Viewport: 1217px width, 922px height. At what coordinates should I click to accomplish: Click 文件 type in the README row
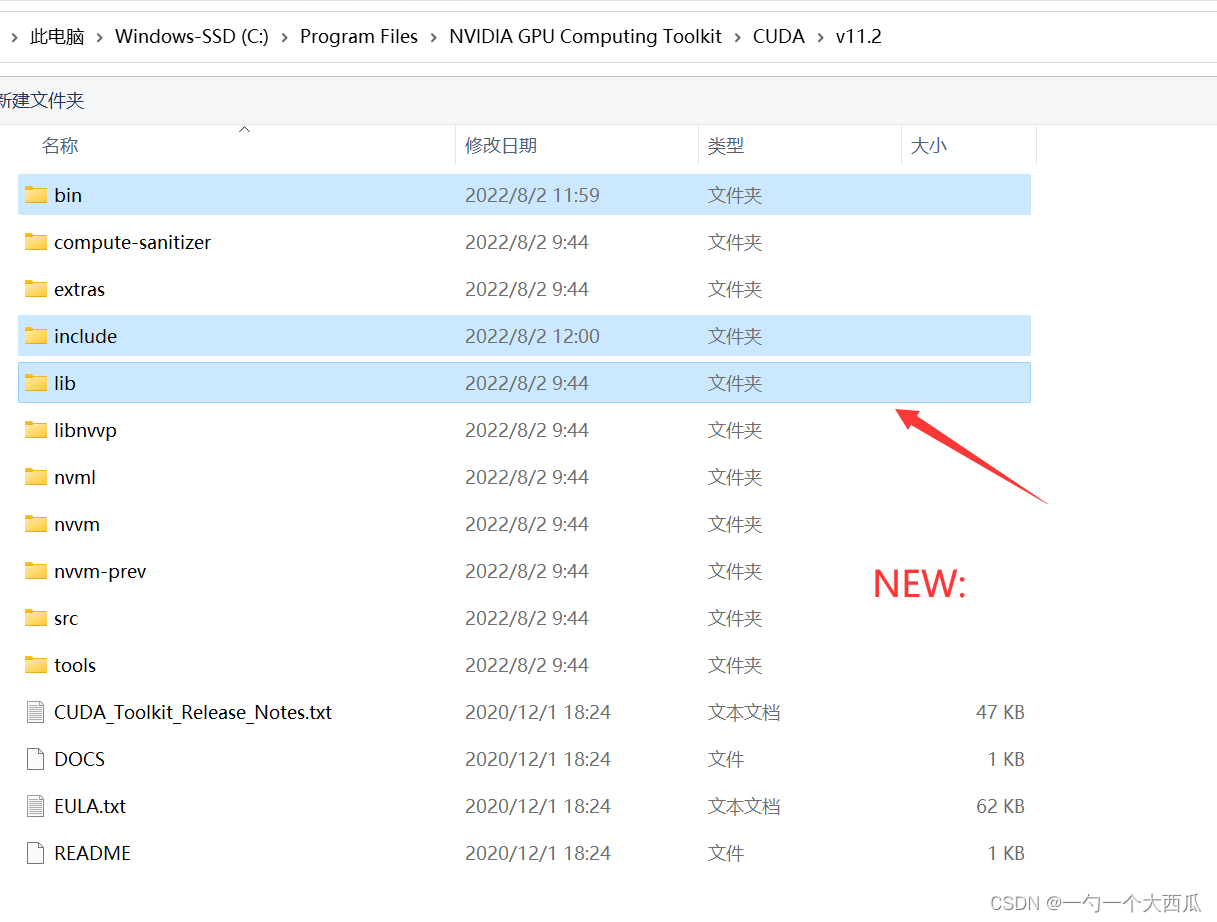(726, 853)
